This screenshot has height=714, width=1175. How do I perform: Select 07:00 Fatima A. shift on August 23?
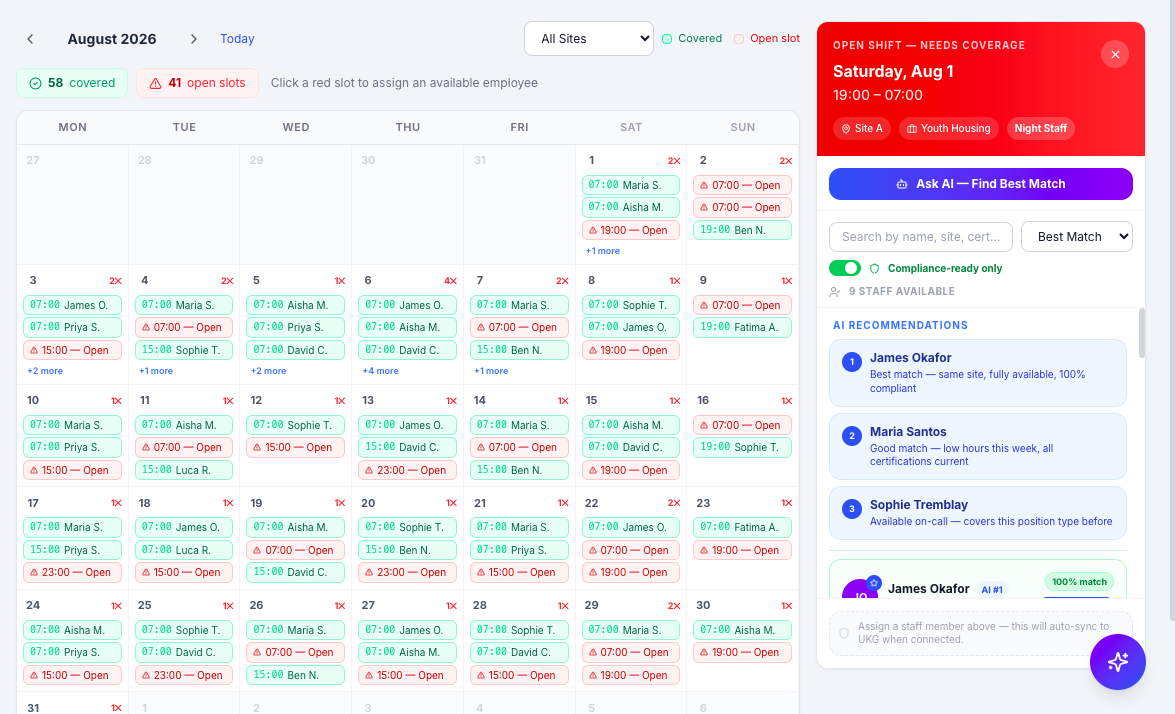click(742, 527)
